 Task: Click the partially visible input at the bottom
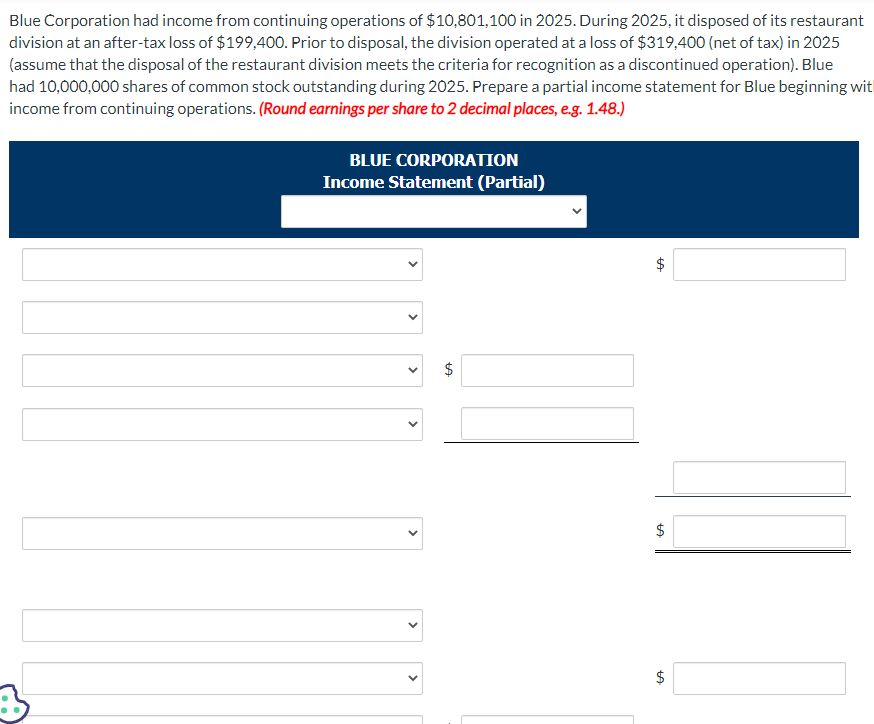pos(545,719)
